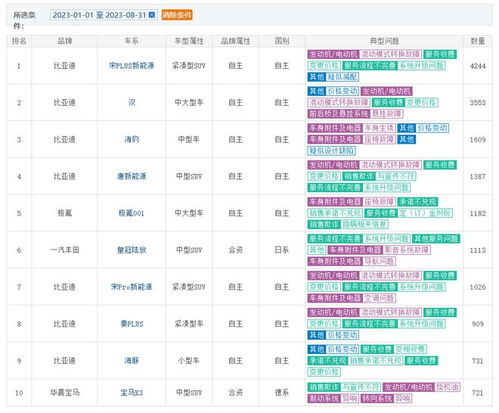Click the 品牌 column header
The height and width of the screenshot is (413, 499).
click(65, 41)
